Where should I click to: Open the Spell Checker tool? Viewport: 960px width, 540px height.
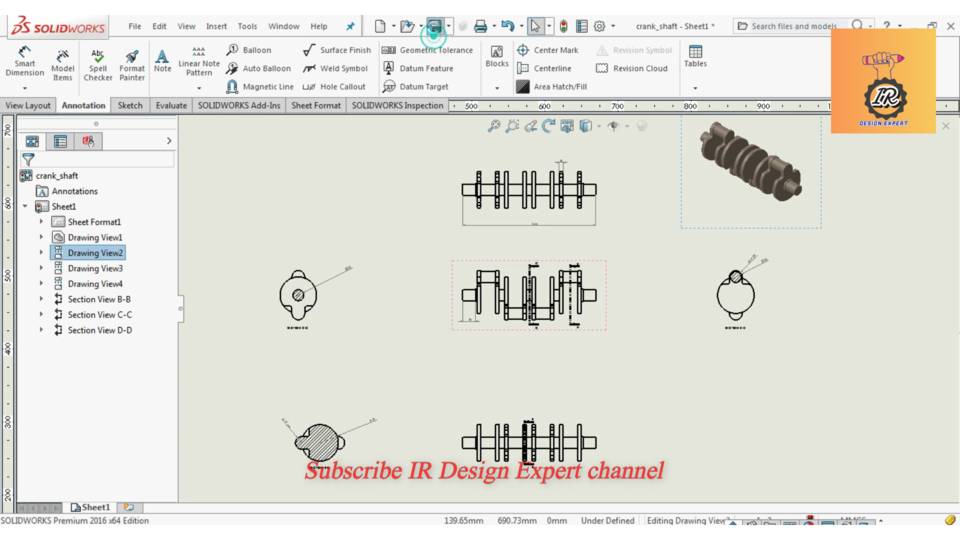(98, 64)
